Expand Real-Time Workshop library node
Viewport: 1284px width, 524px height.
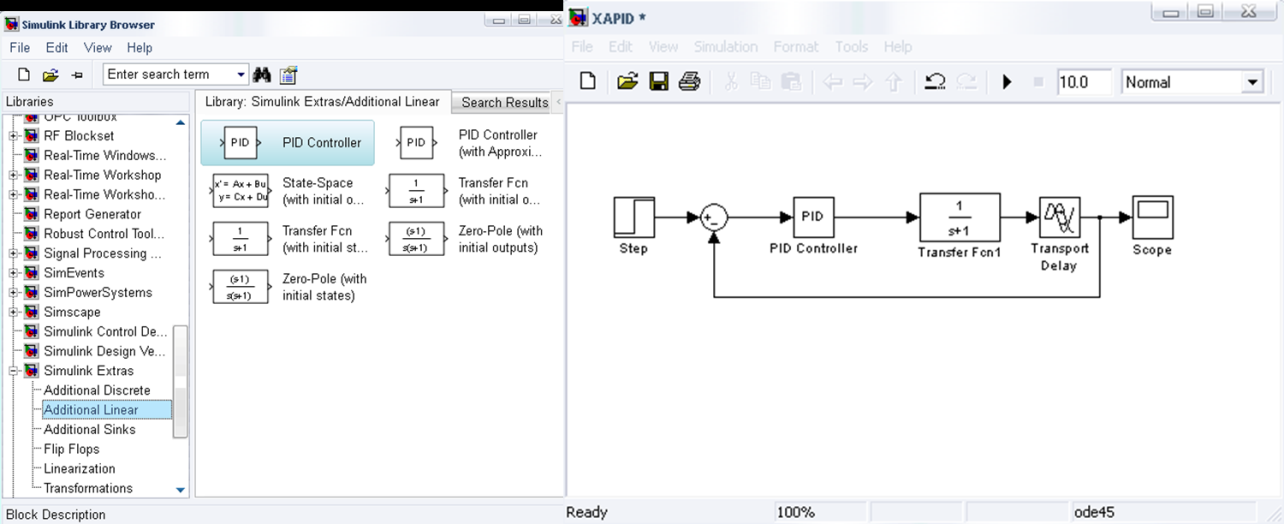14,175
